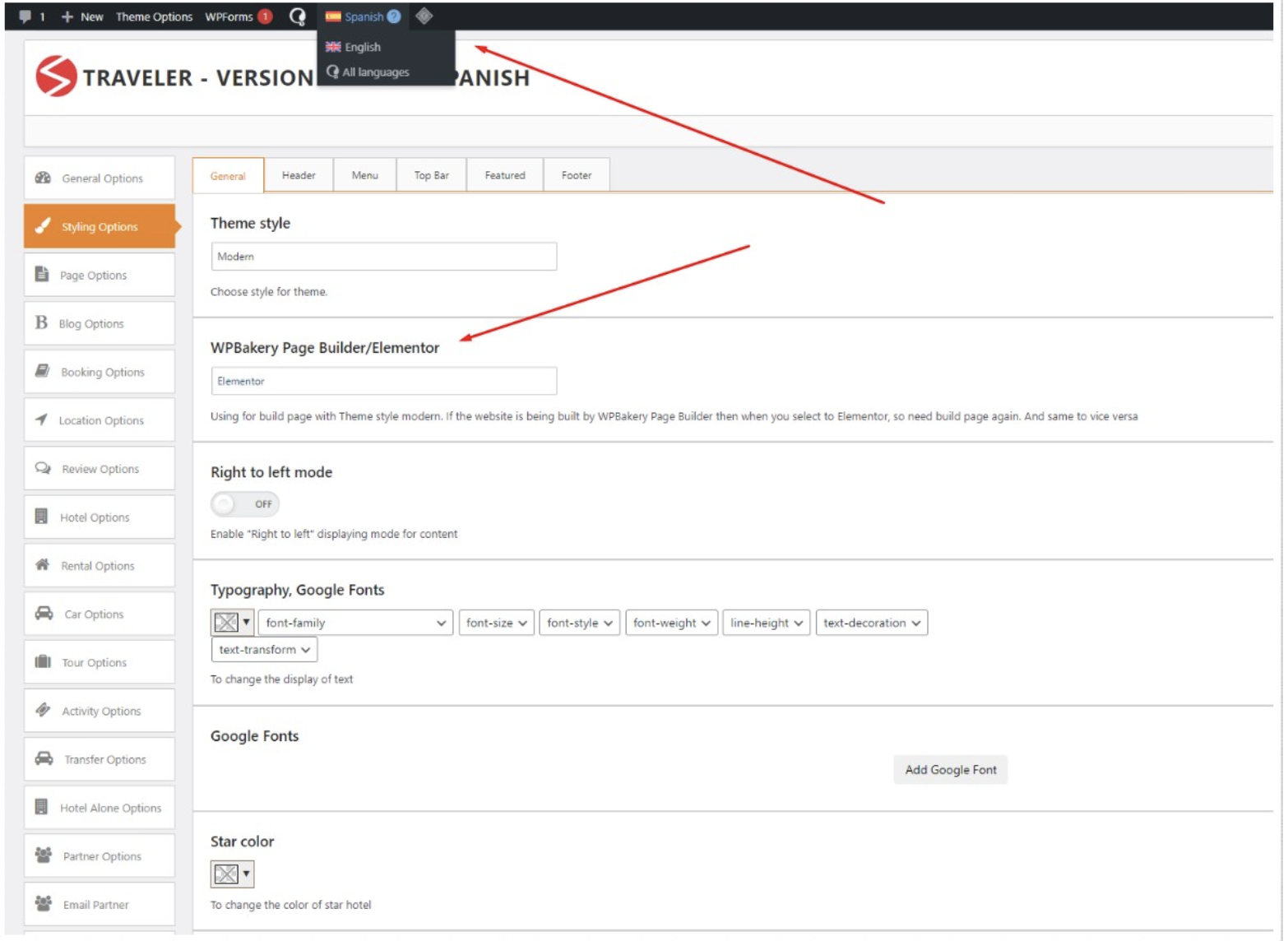Switch to the Top Bar tab
This screenshot has height=941, width=1288.
(432, 175)
